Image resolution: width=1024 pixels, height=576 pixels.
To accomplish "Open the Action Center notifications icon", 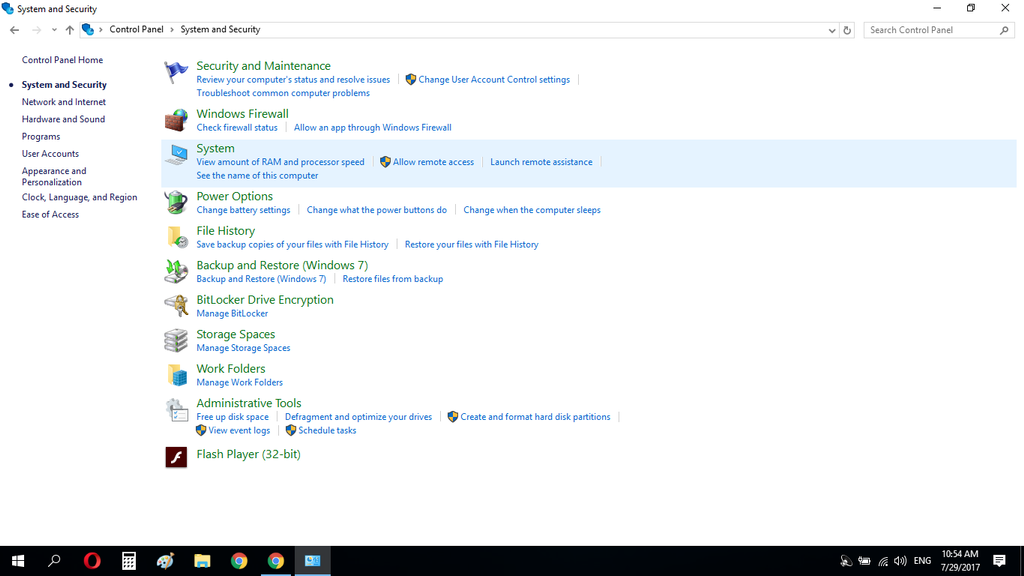I will coord(999,561).
